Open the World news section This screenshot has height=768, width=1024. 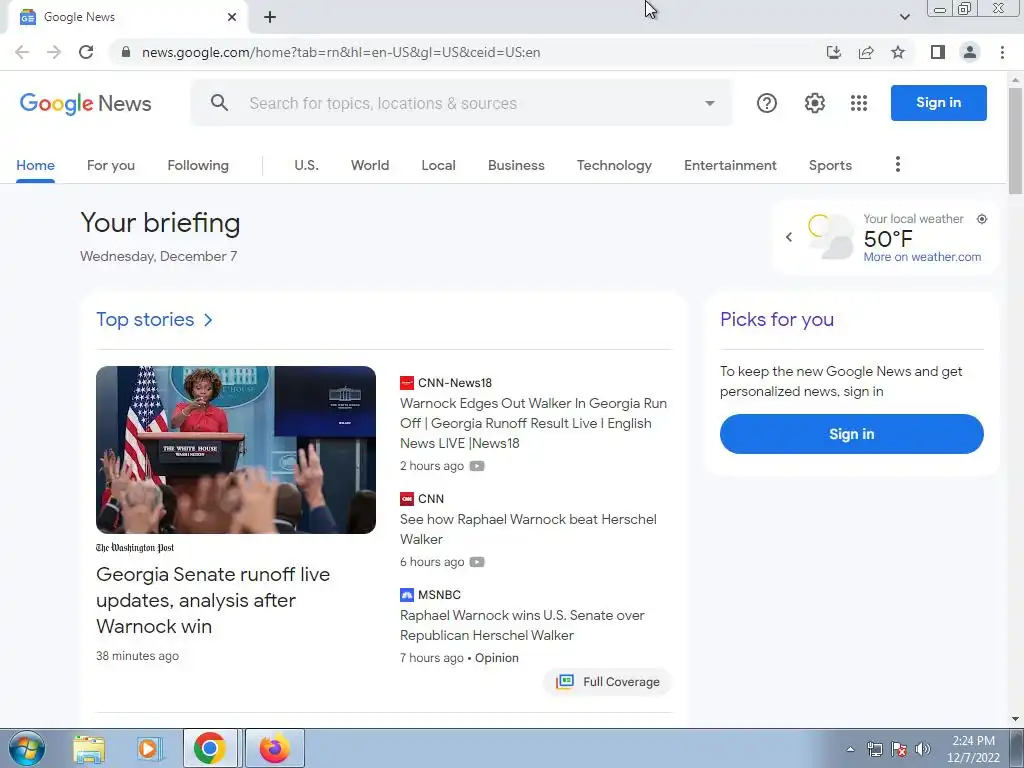point(370,165)
